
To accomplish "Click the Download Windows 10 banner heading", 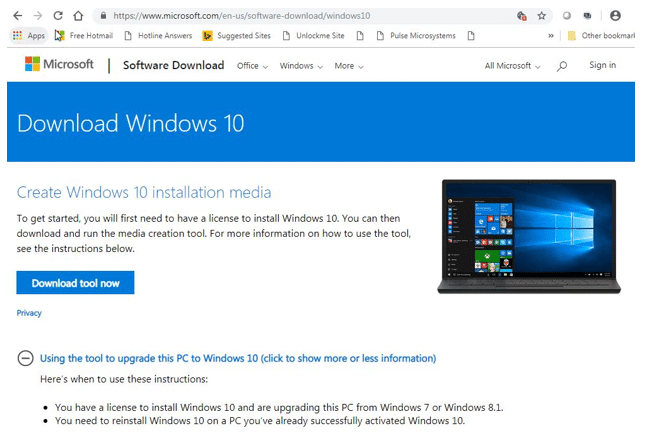I will pos(130,124).
